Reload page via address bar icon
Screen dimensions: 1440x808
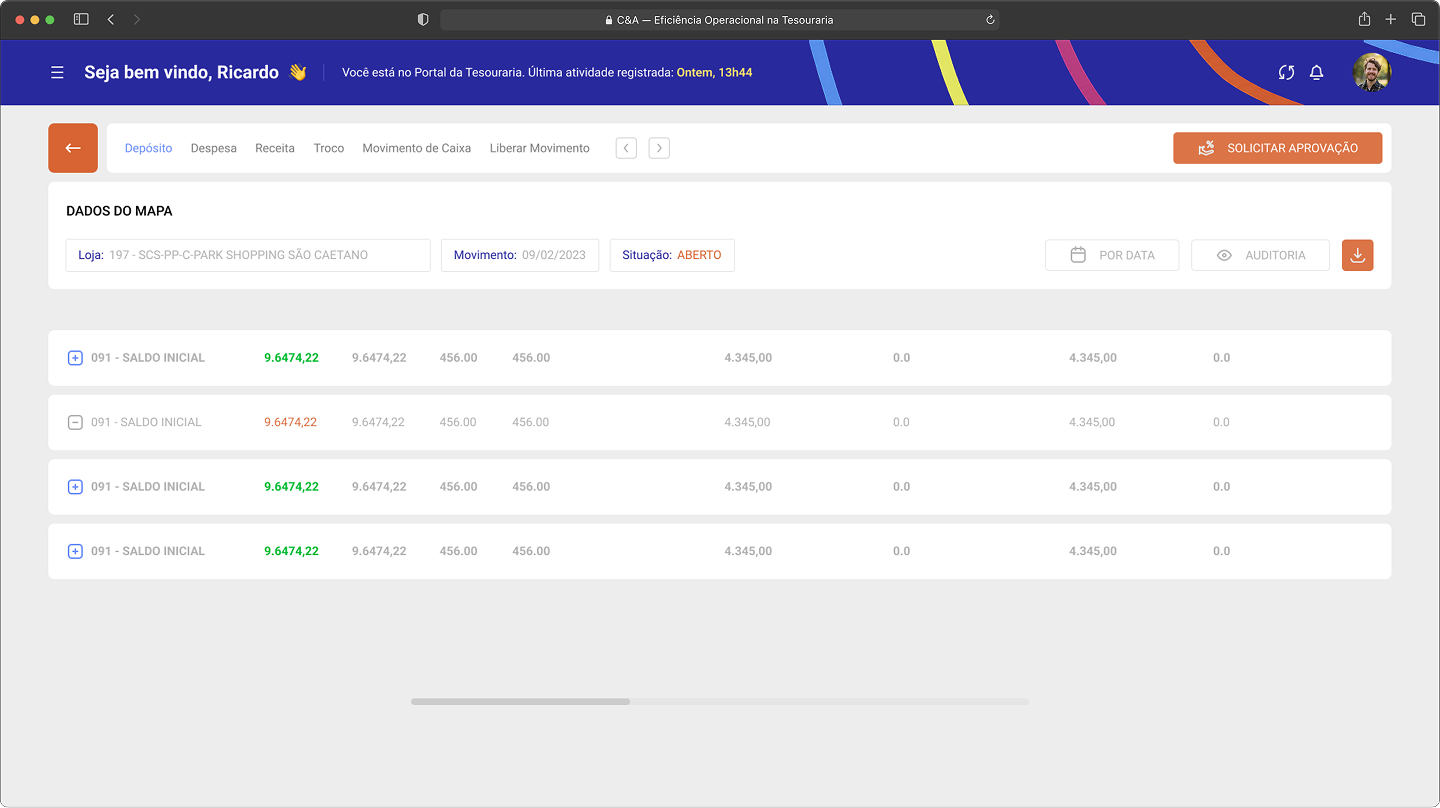(x=990, y=19)
